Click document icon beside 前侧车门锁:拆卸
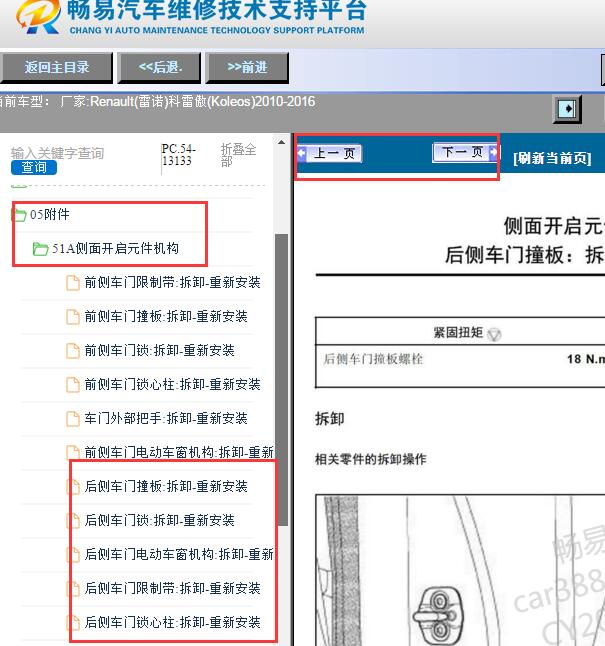Screen dimensions: 605x646 pyautogui.click(x=73, y=351)
